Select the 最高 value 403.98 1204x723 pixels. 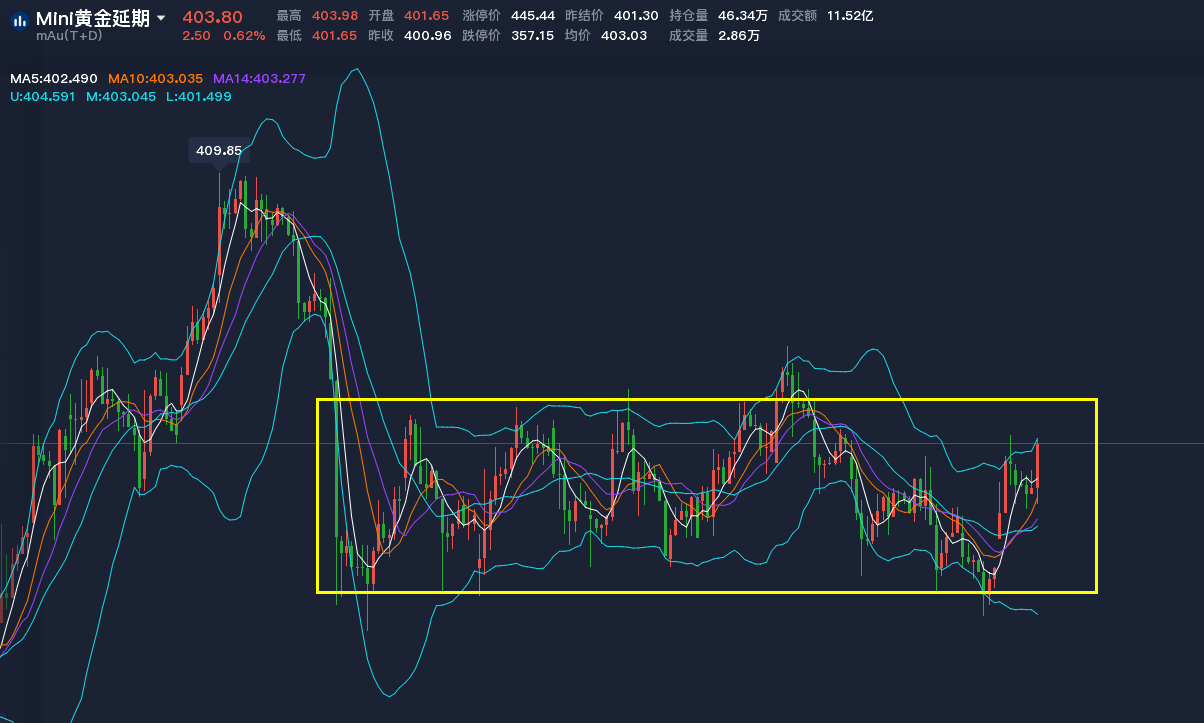335,16
